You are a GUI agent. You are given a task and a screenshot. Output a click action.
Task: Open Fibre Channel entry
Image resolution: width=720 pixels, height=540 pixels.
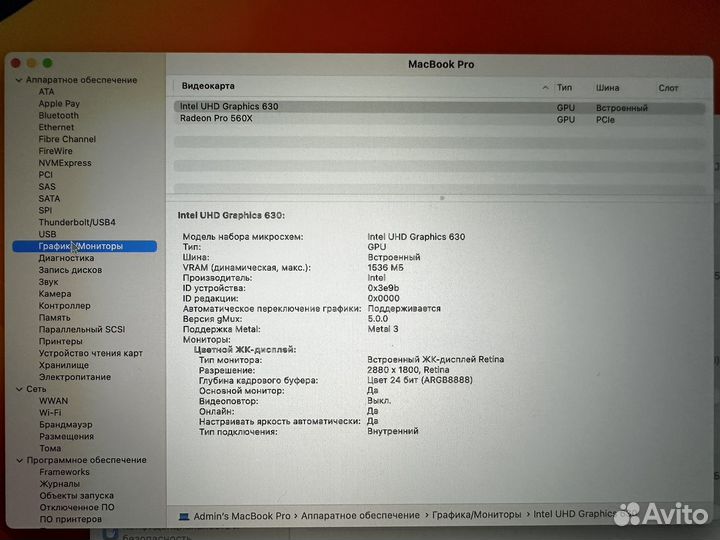(x=67, y=139)
